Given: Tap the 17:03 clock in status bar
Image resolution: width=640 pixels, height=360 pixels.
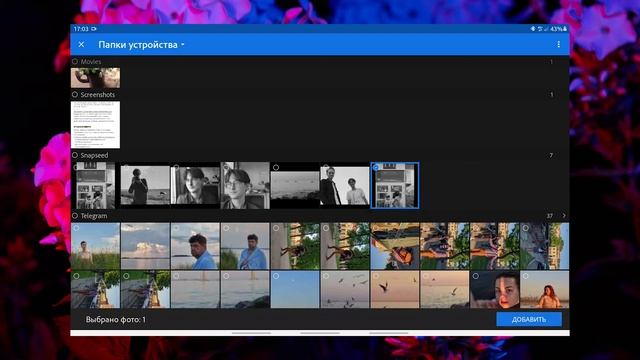Looking at the screenshot, I should pos(81,29).
